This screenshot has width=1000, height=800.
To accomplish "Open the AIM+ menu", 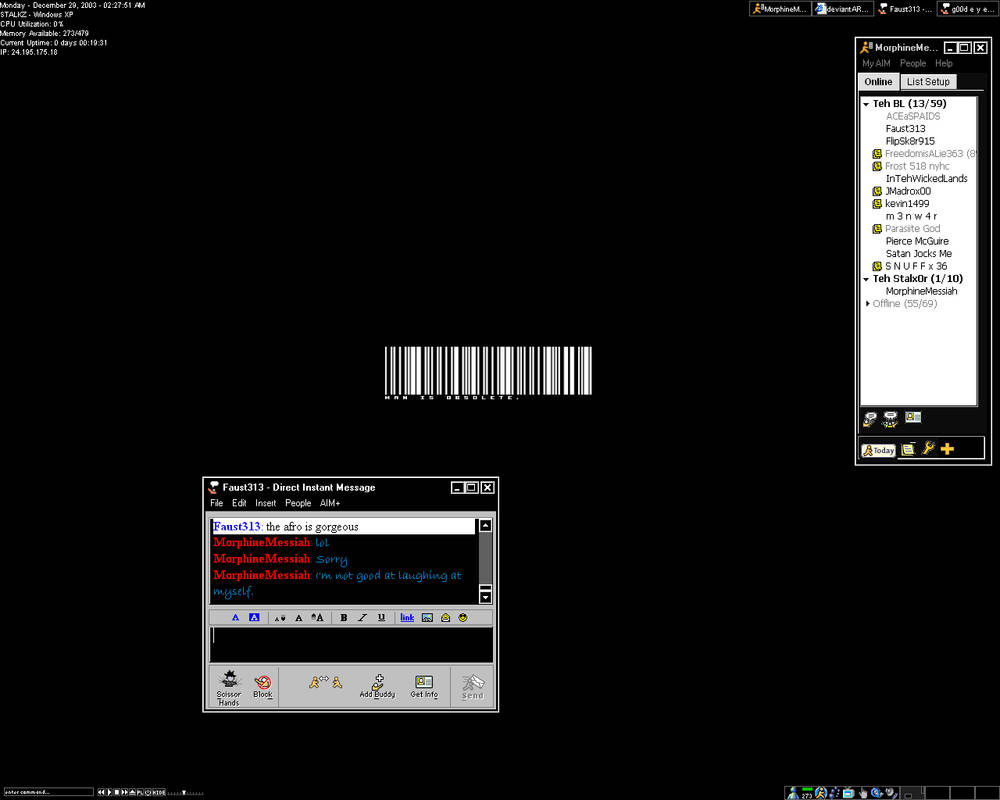I will tap(330, 503).
